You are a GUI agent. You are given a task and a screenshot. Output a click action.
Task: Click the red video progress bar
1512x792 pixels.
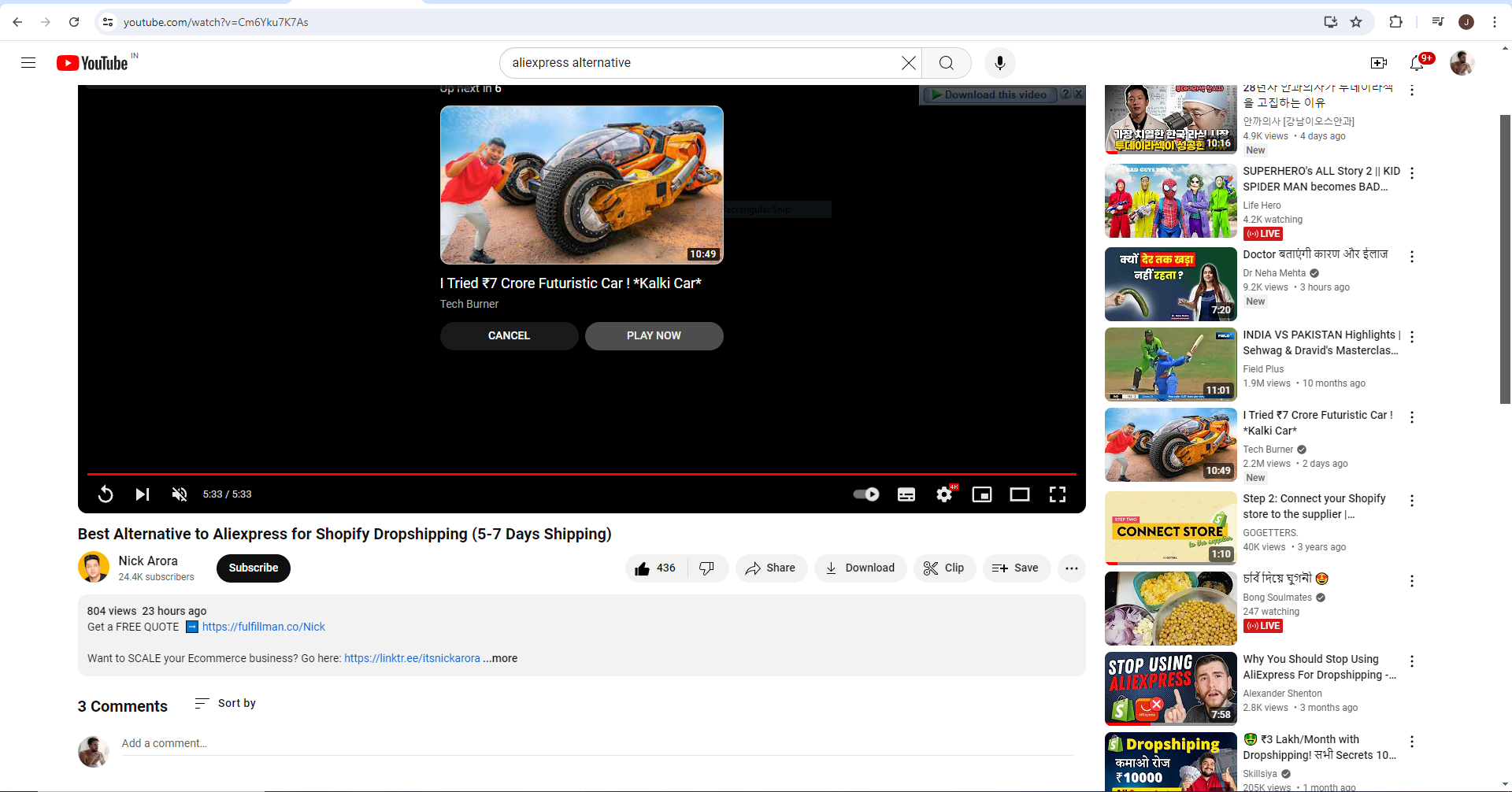pos(582,474)
